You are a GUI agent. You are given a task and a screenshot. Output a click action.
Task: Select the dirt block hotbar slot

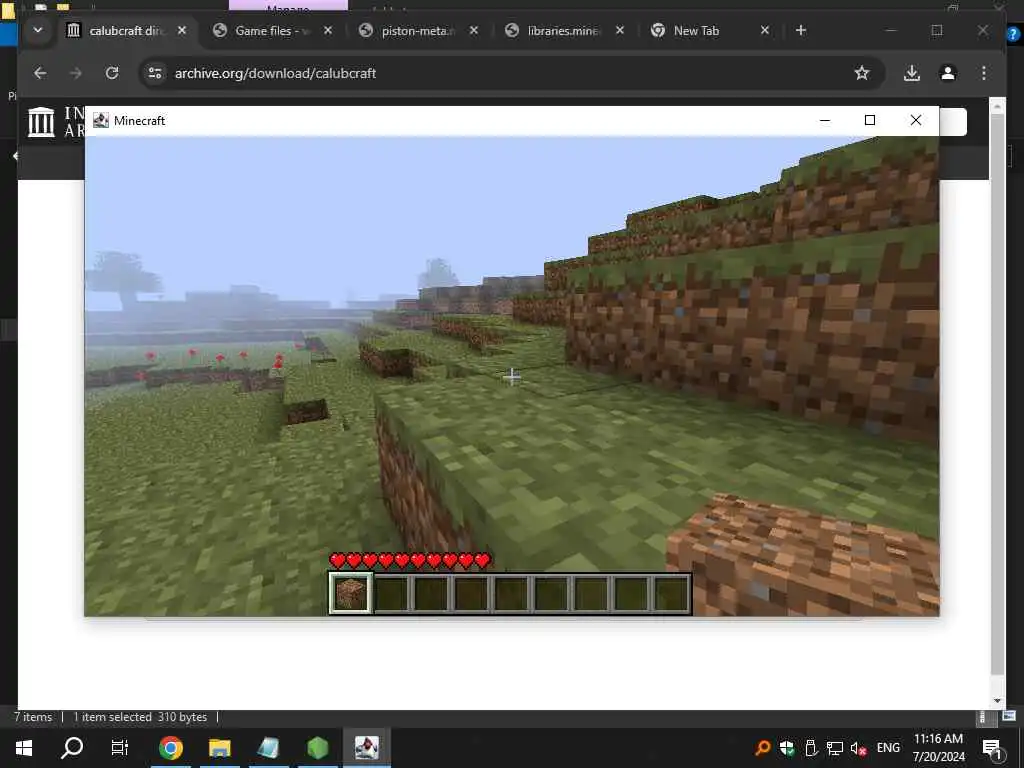pyautogui.click(x=351, y=593)
